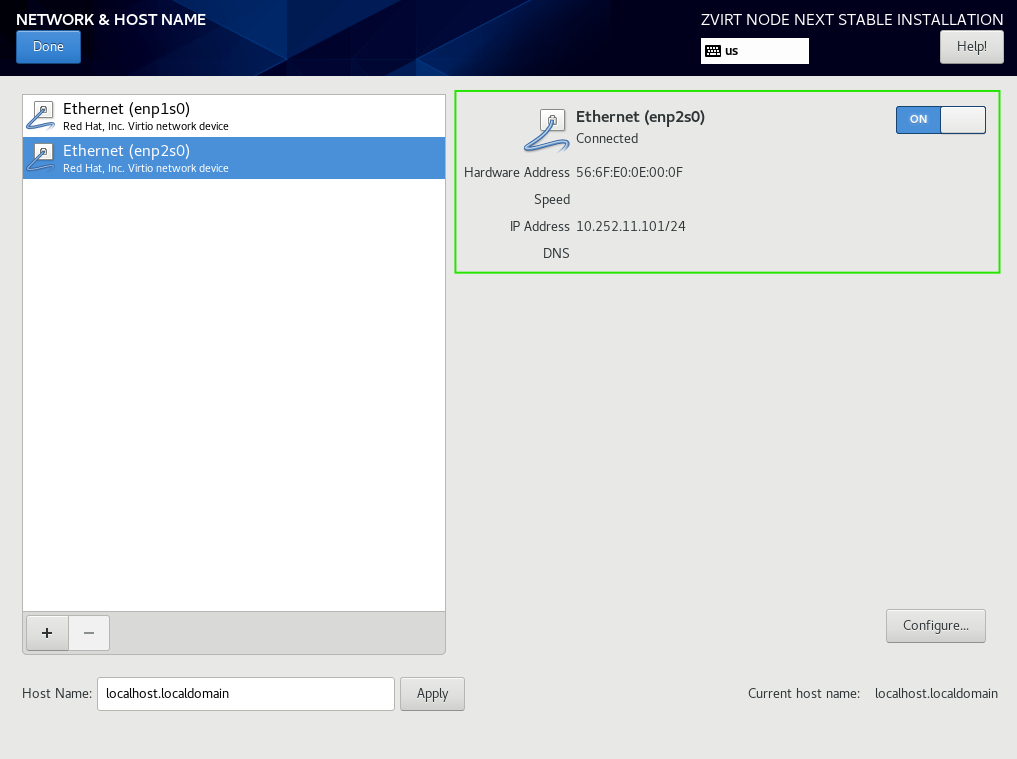Select Ethernet (enp1s0) in device list
Viewport: 1017px width, 759px height.
[x=233, y=116]
